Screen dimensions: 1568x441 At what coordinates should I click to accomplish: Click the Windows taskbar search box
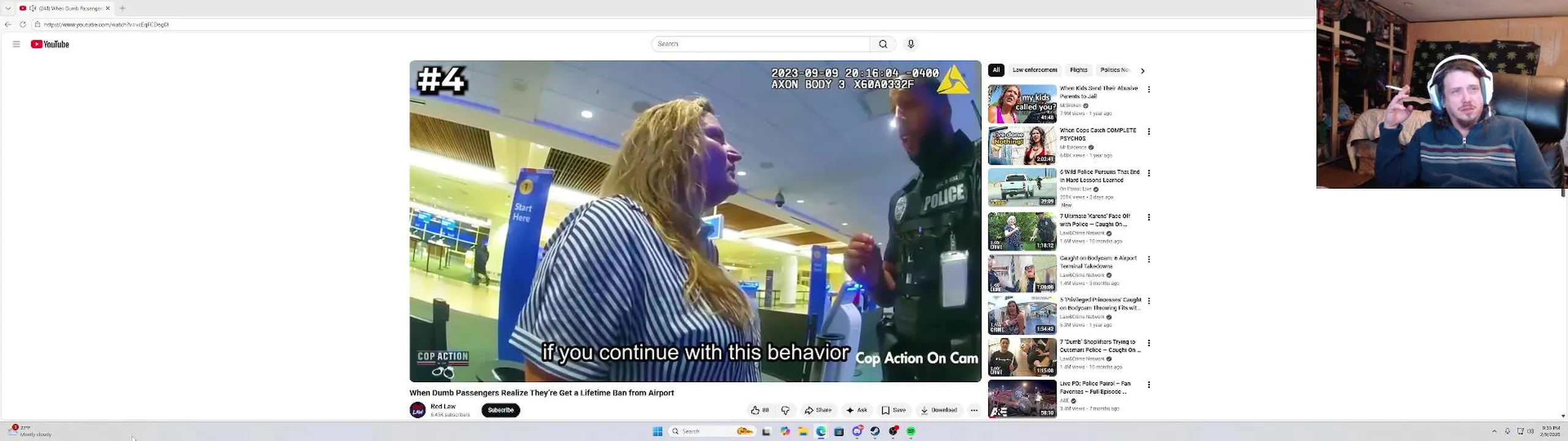pyautogui.click(x=712, y=432)
